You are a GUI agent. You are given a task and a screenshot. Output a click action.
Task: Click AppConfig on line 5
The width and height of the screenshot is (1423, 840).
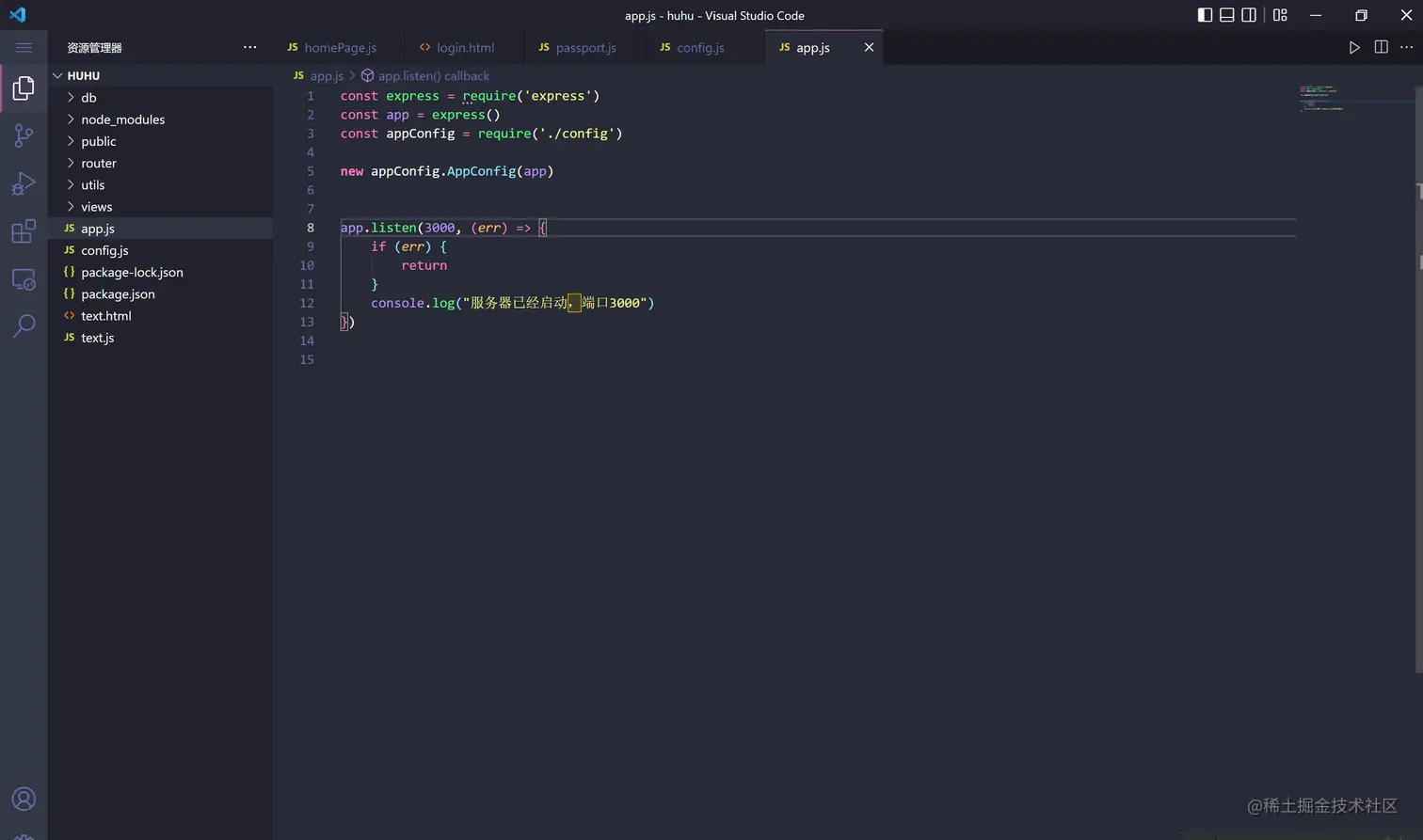coord(481,171)
